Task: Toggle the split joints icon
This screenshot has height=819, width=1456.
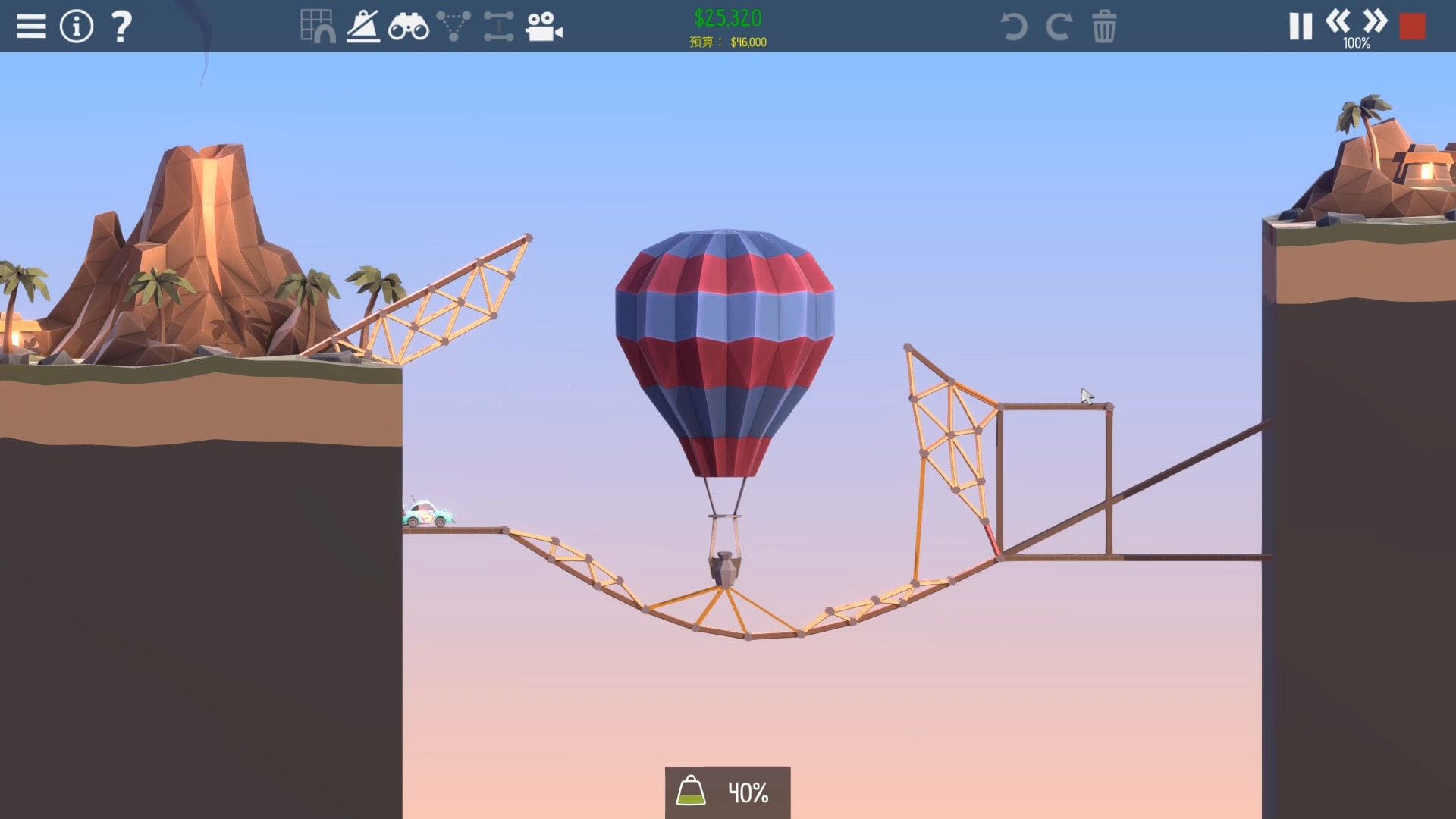Action: pos(453,27)
